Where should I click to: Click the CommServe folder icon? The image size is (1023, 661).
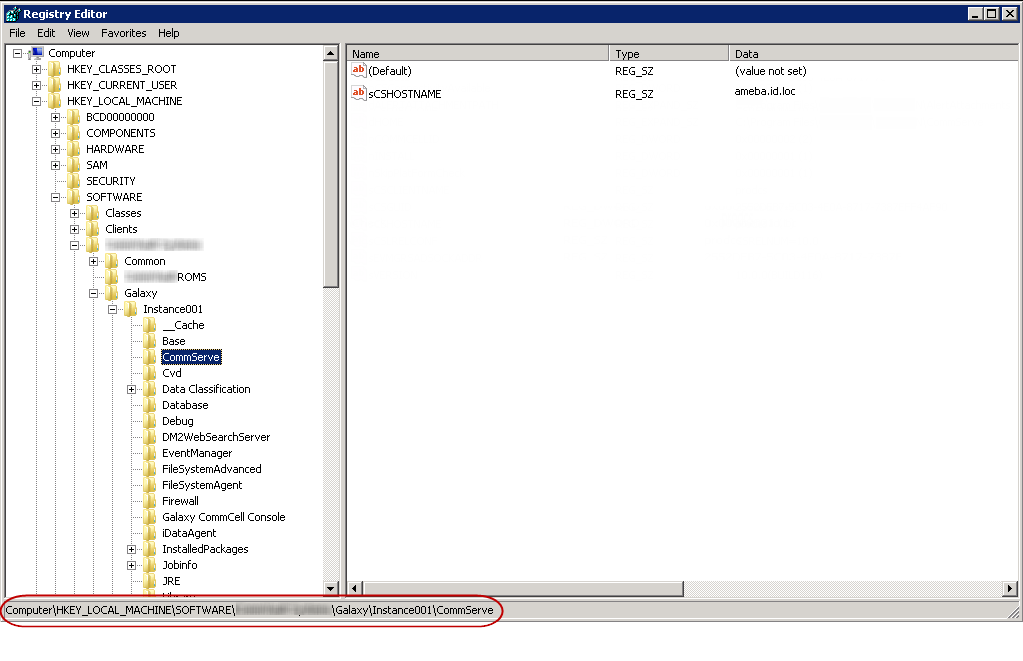150,357
